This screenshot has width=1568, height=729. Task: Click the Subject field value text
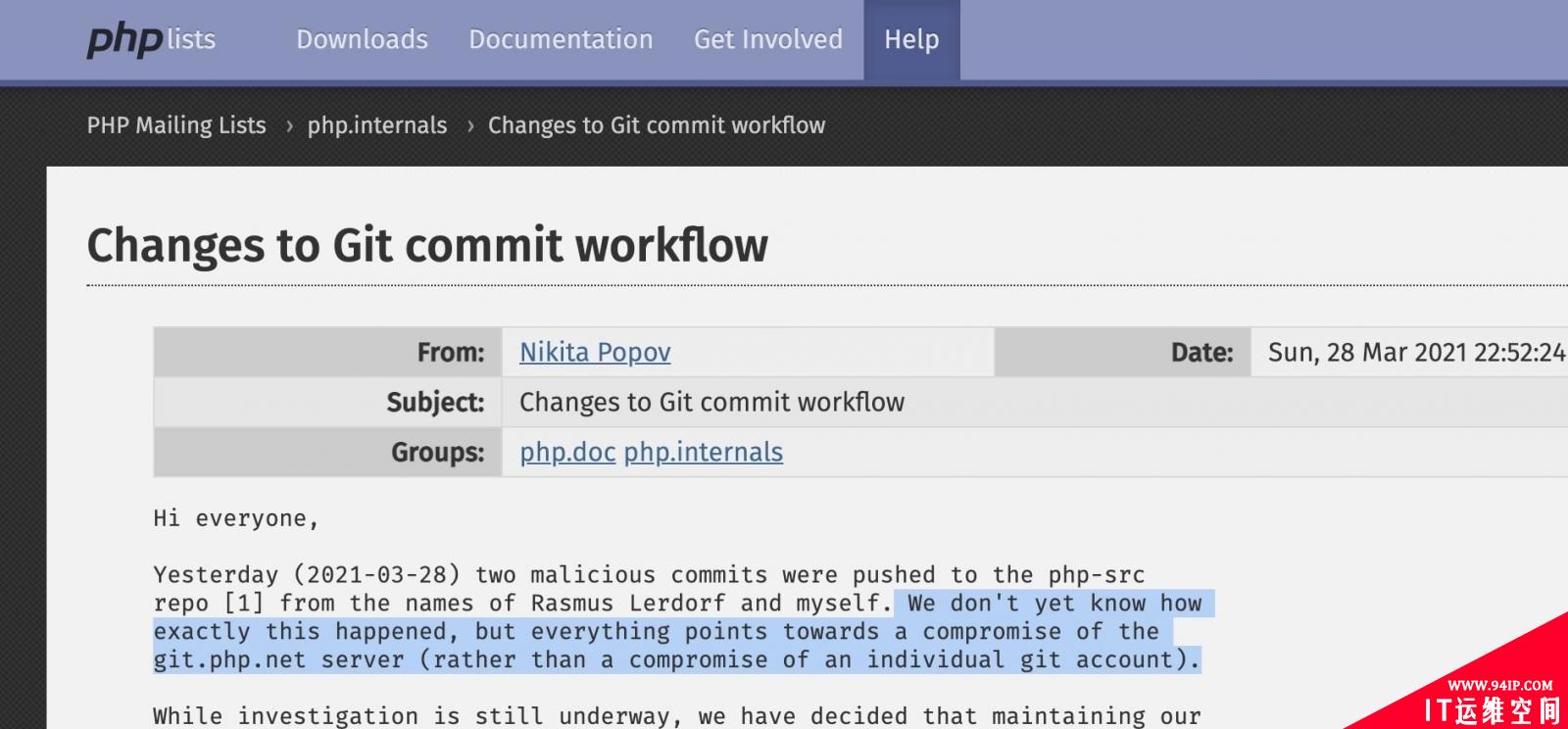pyautogui.click(x=711, y=402)
